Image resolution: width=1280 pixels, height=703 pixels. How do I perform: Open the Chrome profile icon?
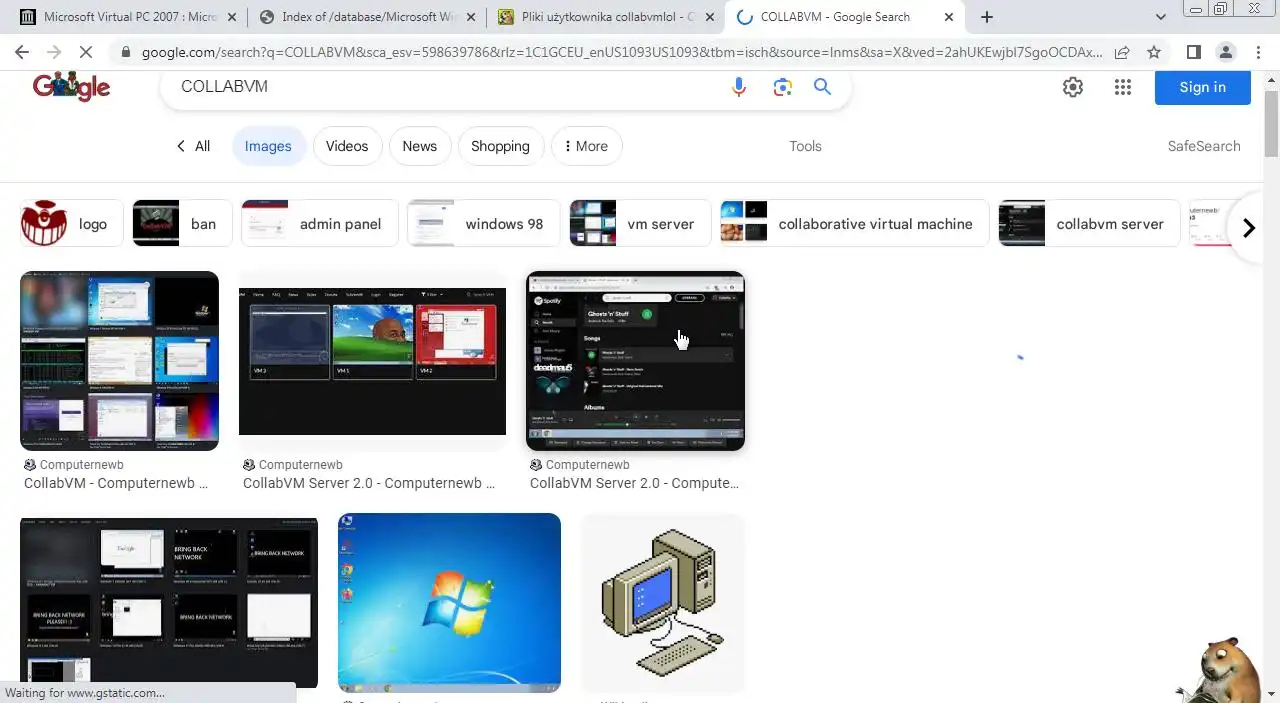click(x=1225, y=52)
